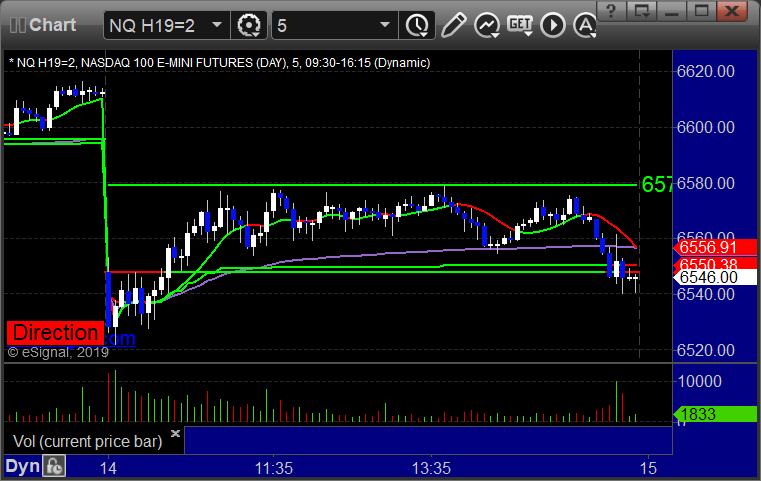The image size is (761, 481).
Task: Click the help question mark button
Action: 612,11
